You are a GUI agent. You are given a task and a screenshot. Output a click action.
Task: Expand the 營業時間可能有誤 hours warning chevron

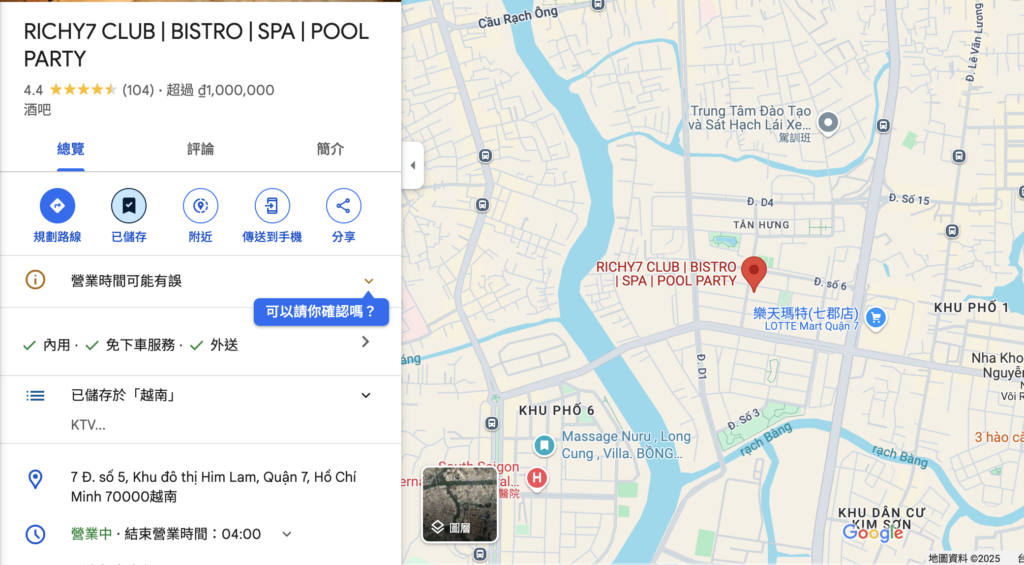pos(368,281)
